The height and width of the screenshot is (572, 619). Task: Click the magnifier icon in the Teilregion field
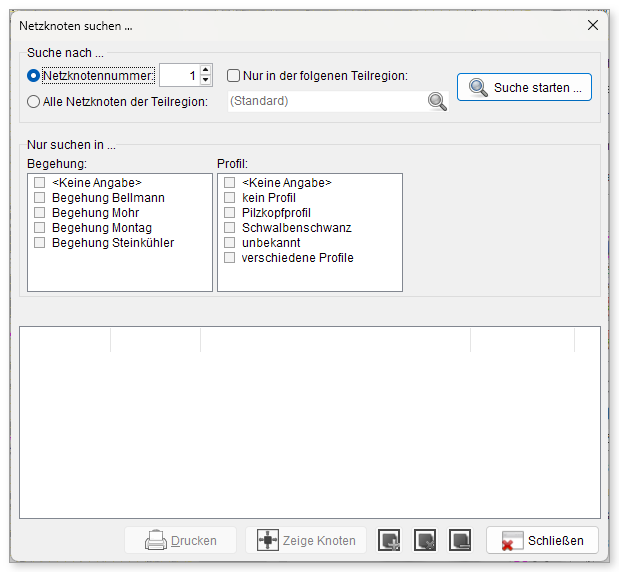[437, 101]
